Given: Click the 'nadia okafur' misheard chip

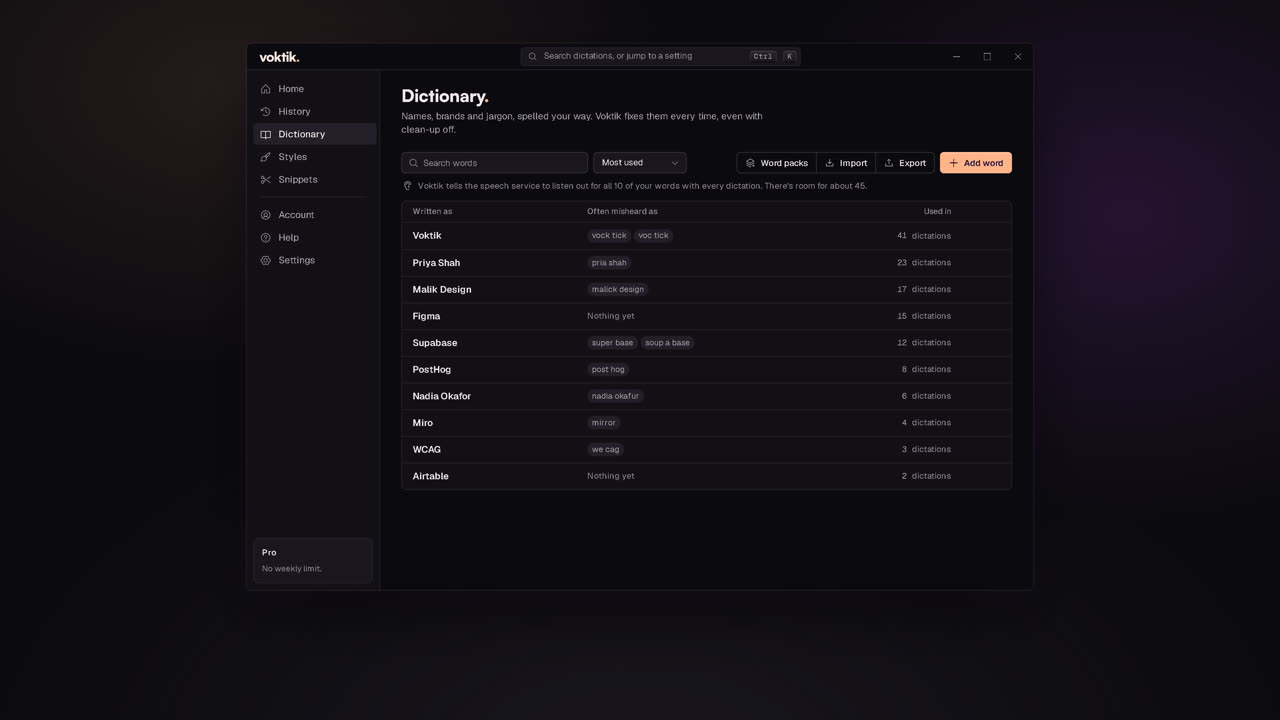Looking at the screenshot, I should 615,396.
